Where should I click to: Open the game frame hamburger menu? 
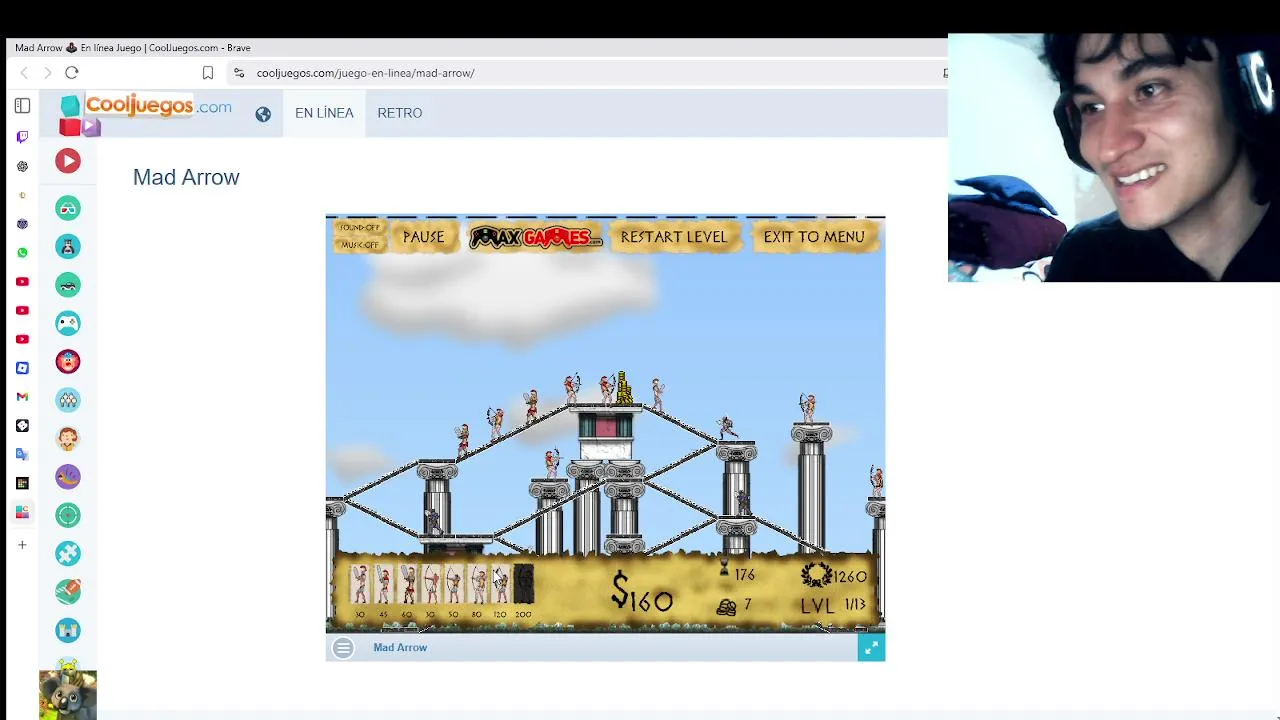point(343,648)
